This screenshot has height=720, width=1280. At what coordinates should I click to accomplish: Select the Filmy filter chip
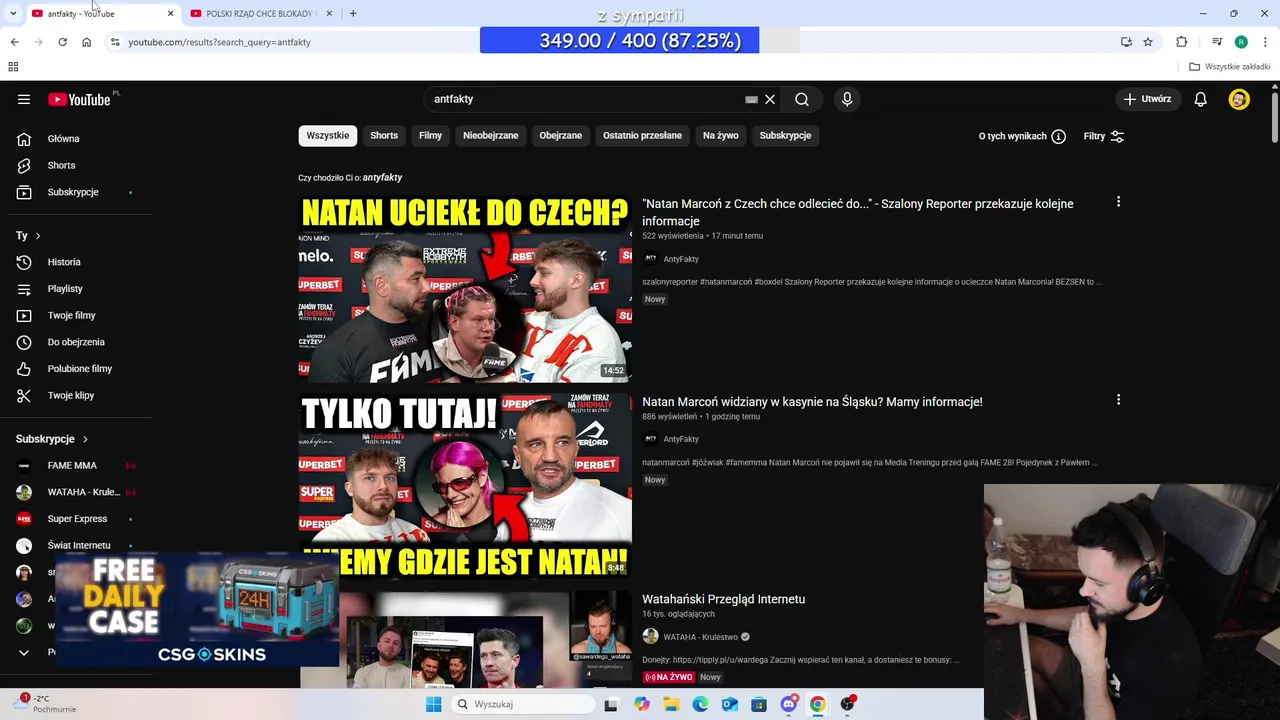click(x=431, y=135)
